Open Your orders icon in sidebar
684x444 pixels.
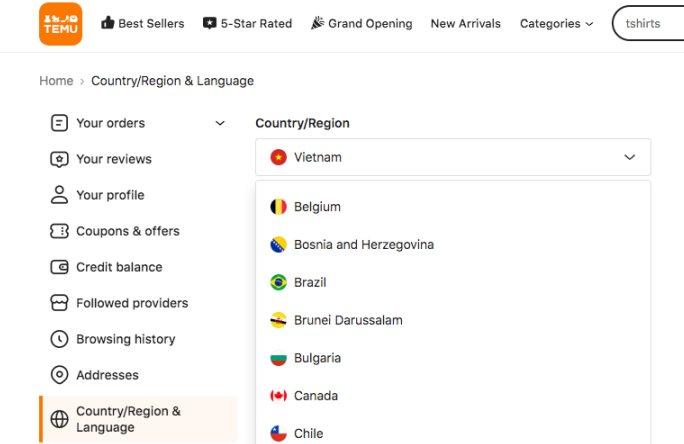click(59, 123)
